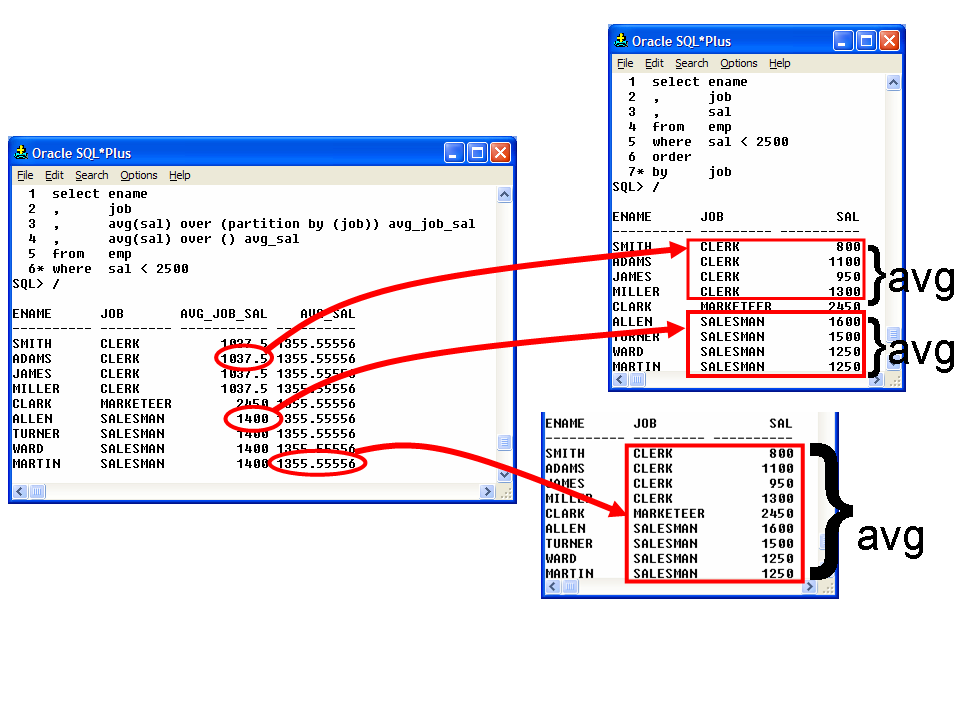Minimize the window with the avg(sal) query
This screenshot has width=960, height=720.
[x=455, y=153]
